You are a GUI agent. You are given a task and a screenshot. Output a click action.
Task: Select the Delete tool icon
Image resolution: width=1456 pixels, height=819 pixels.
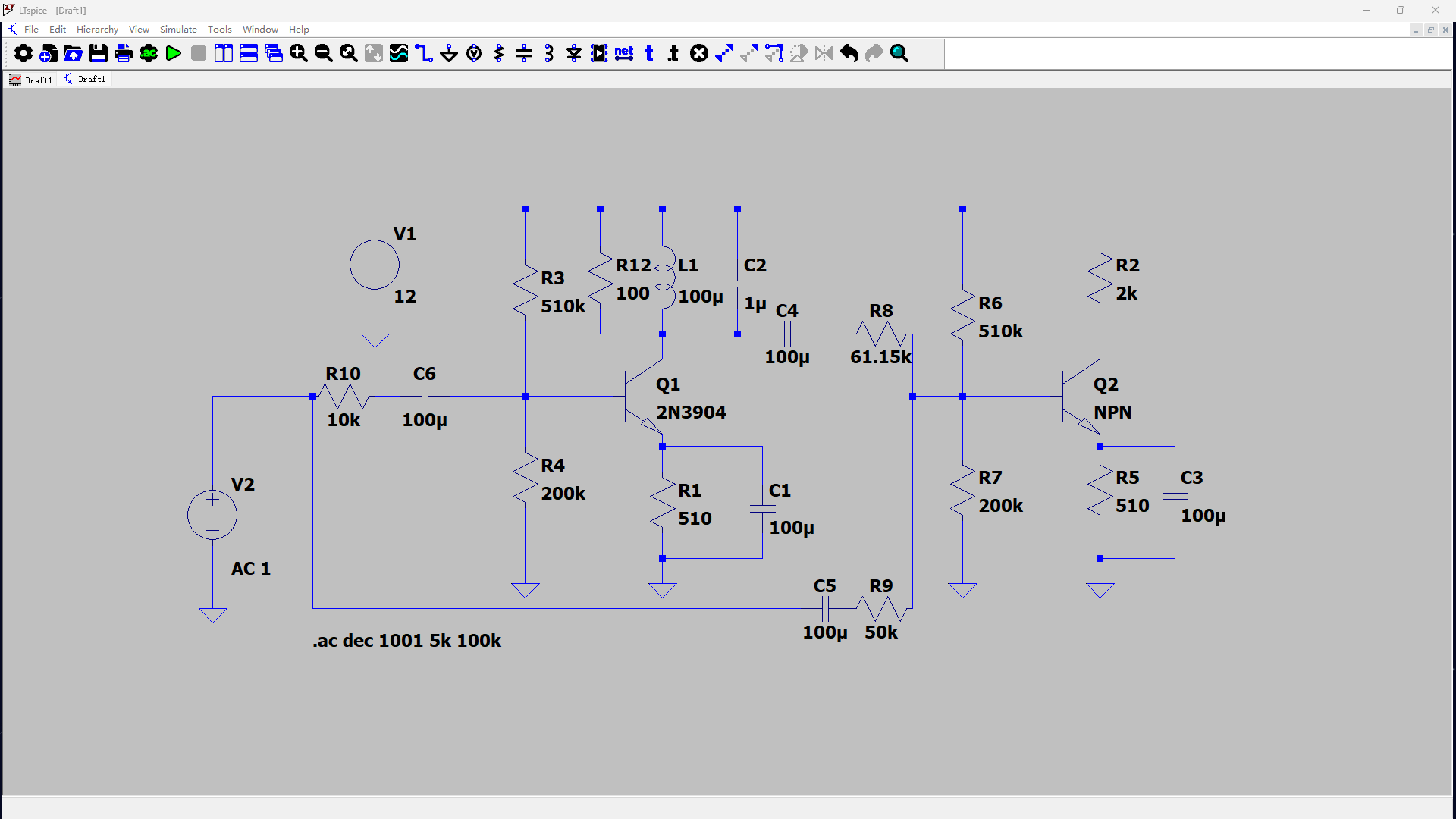pyautogui.click(x=699, y=53)
